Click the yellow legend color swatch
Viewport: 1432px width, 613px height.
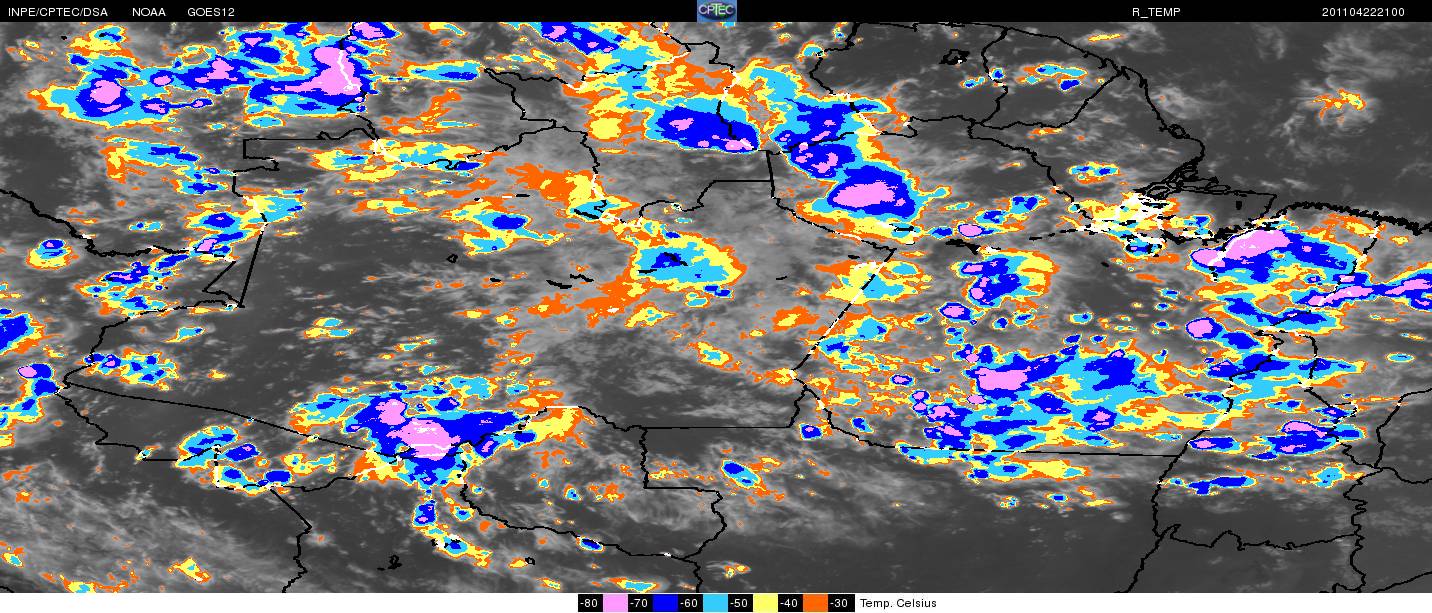tap(765, 603)
